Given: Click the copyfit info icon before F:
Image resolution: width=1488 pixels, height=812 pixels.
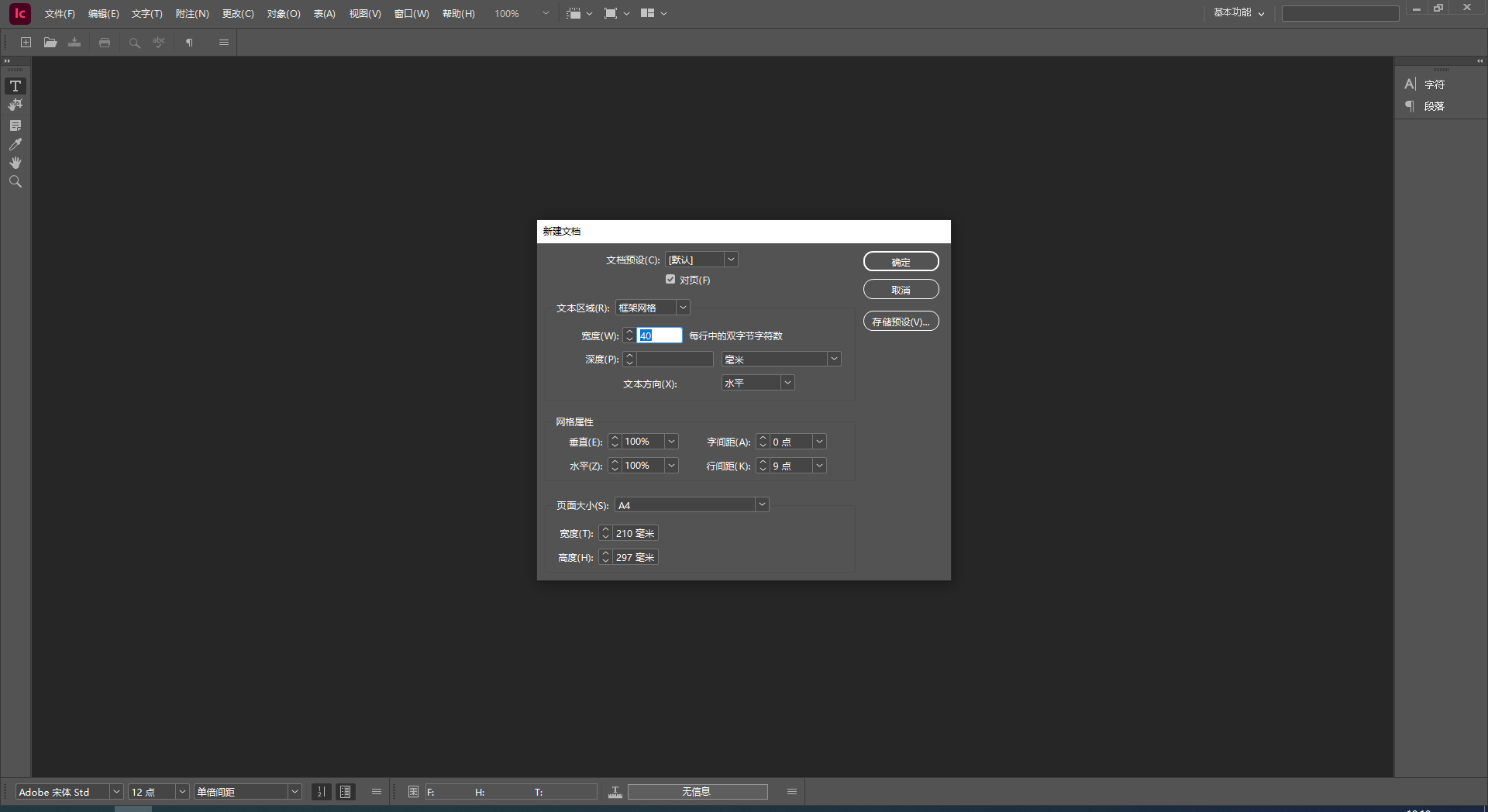Looking at the screenshot, I should pyautogui.click(x=413, y=792).
